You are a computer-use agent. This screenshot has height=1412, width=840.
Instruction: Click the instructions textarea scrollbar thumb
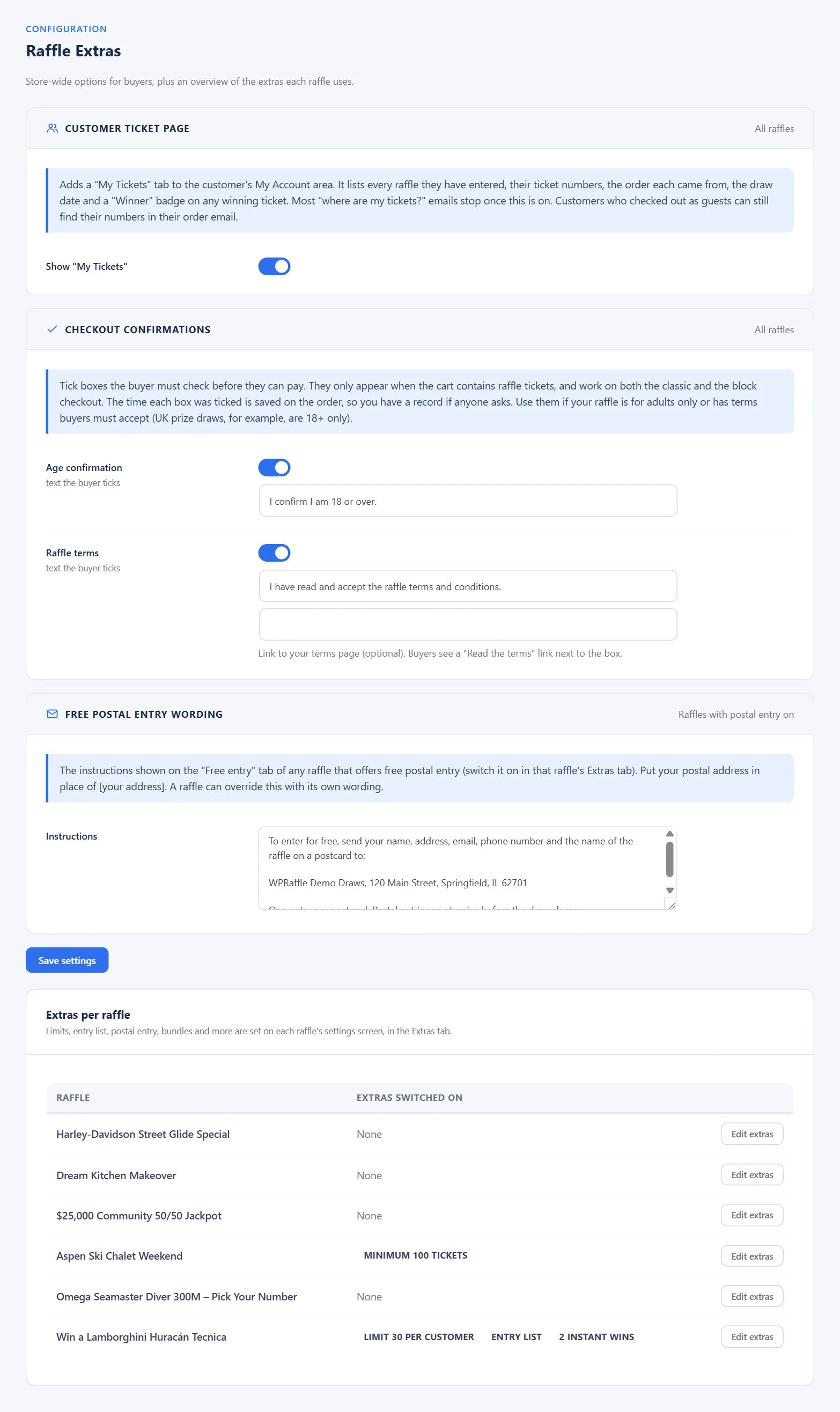669,859
